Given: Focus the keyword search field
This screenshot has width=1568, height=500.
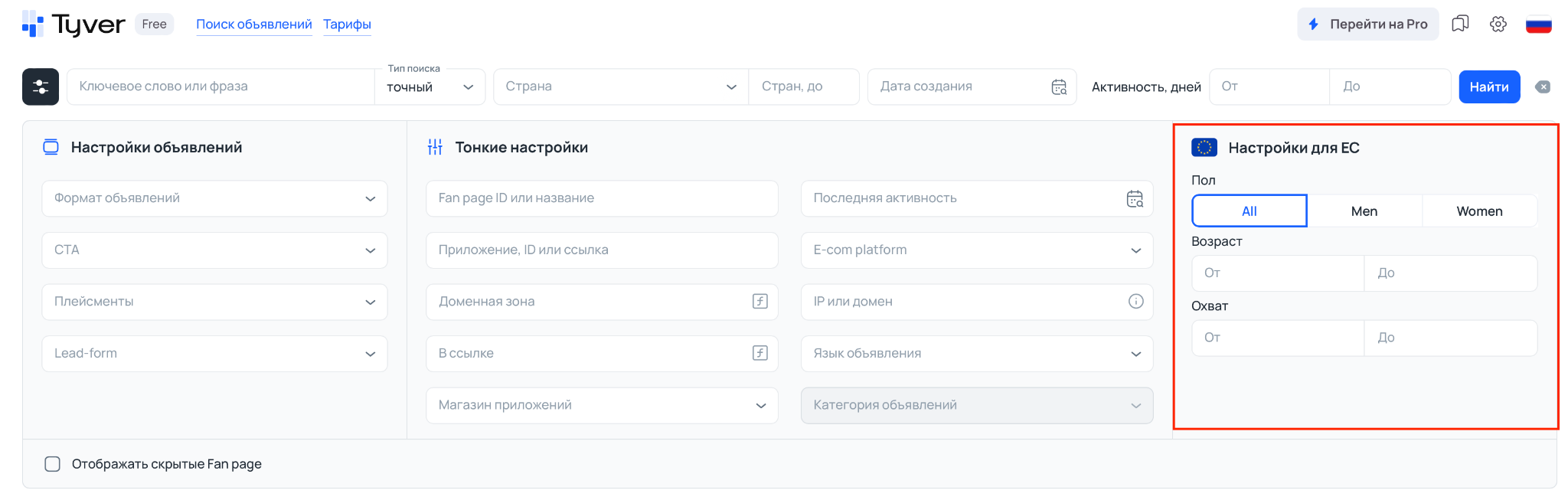Looking at the screenshot, I should coord(220,87).
